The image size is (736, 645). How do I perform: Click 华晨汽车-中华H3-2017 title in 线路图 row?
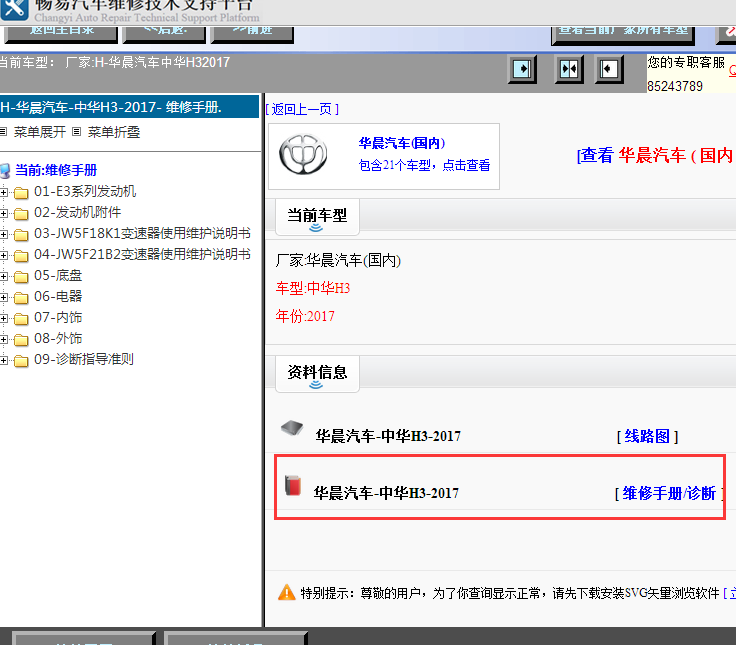click(x=388, y=436)
